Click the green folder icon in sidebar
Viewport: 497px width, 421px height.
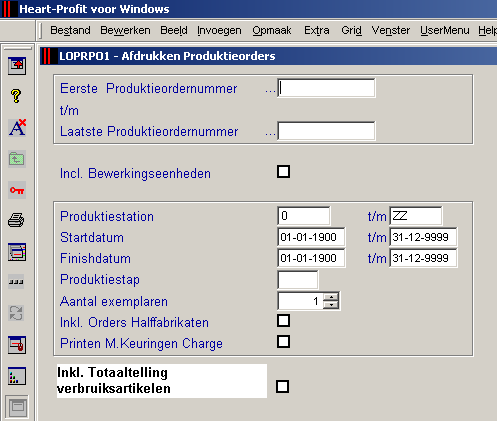pyautogui.click(x=17, y=159)
